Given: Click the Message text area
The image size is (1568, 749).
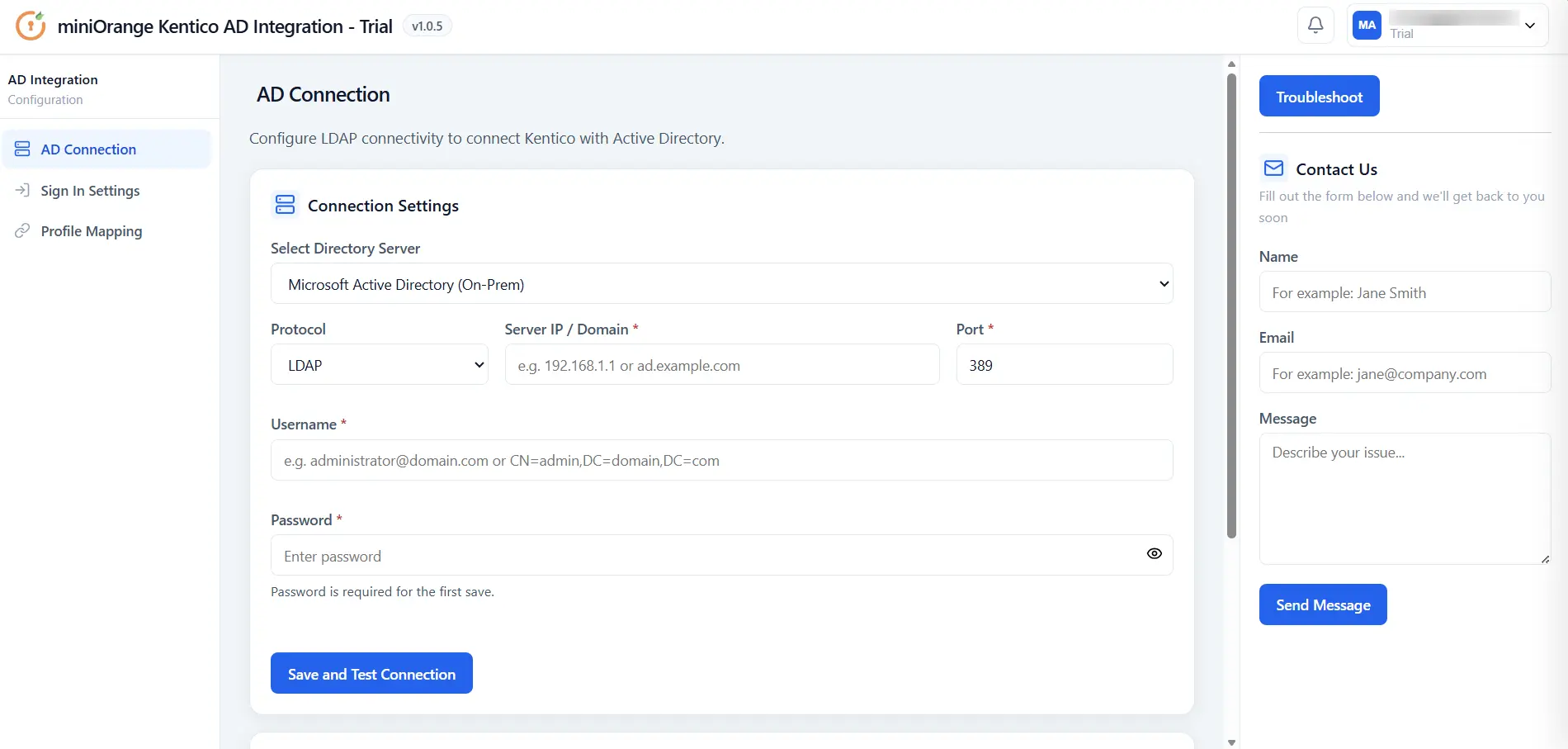Looking at the screenshot, I should [1405, 499].
